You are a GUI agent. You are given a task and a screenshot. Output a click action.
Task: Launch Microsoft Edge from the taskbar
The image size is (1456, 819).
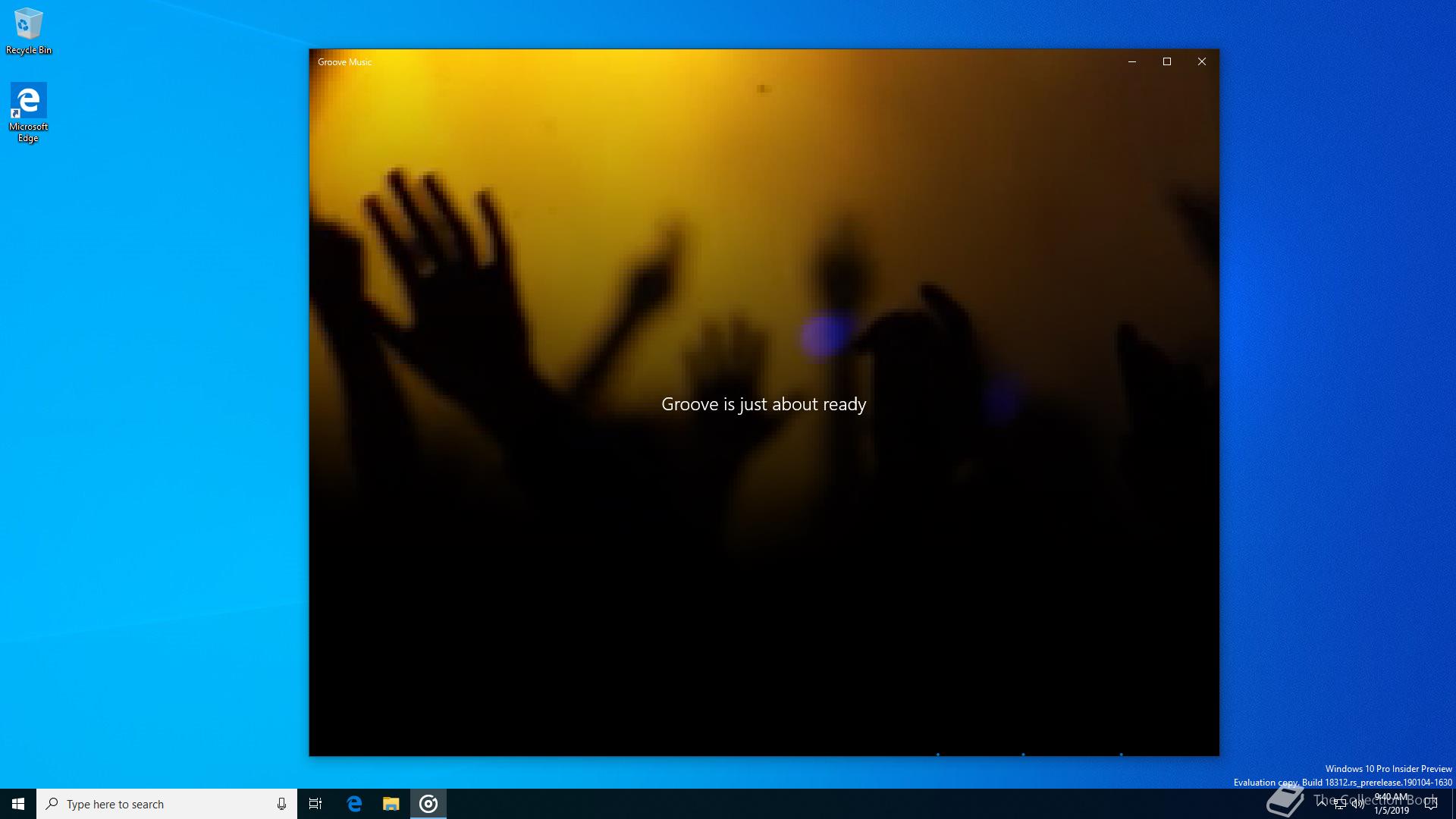tap(354, 804)
